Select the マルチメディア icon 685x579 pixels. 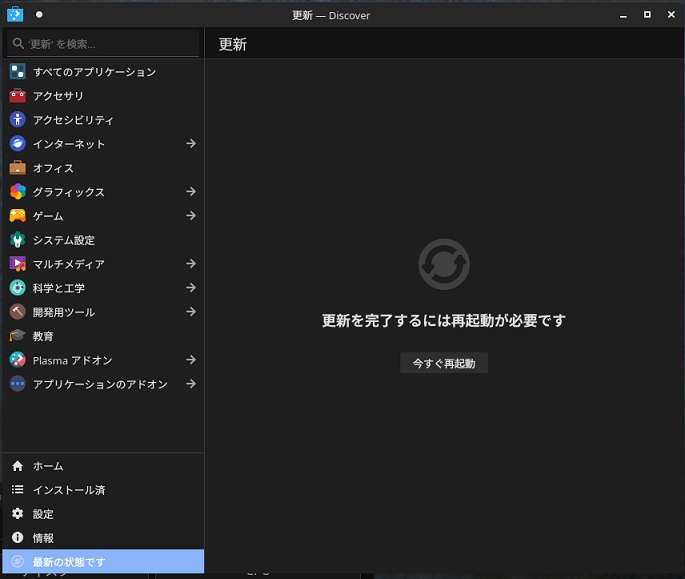17,264
